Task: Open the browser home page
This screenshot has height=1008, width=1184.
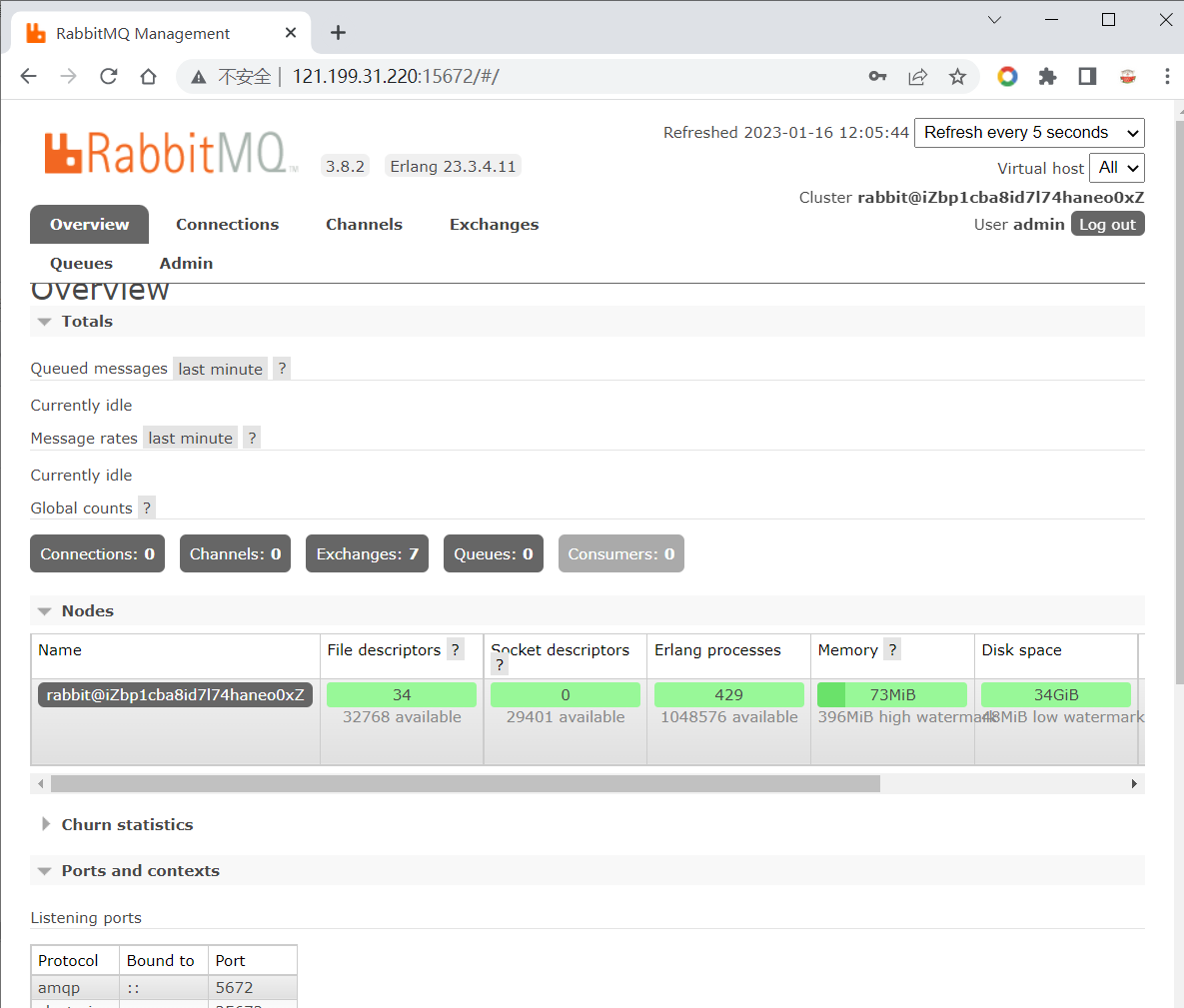Action: pyautogui.click(x=148, y=76)
